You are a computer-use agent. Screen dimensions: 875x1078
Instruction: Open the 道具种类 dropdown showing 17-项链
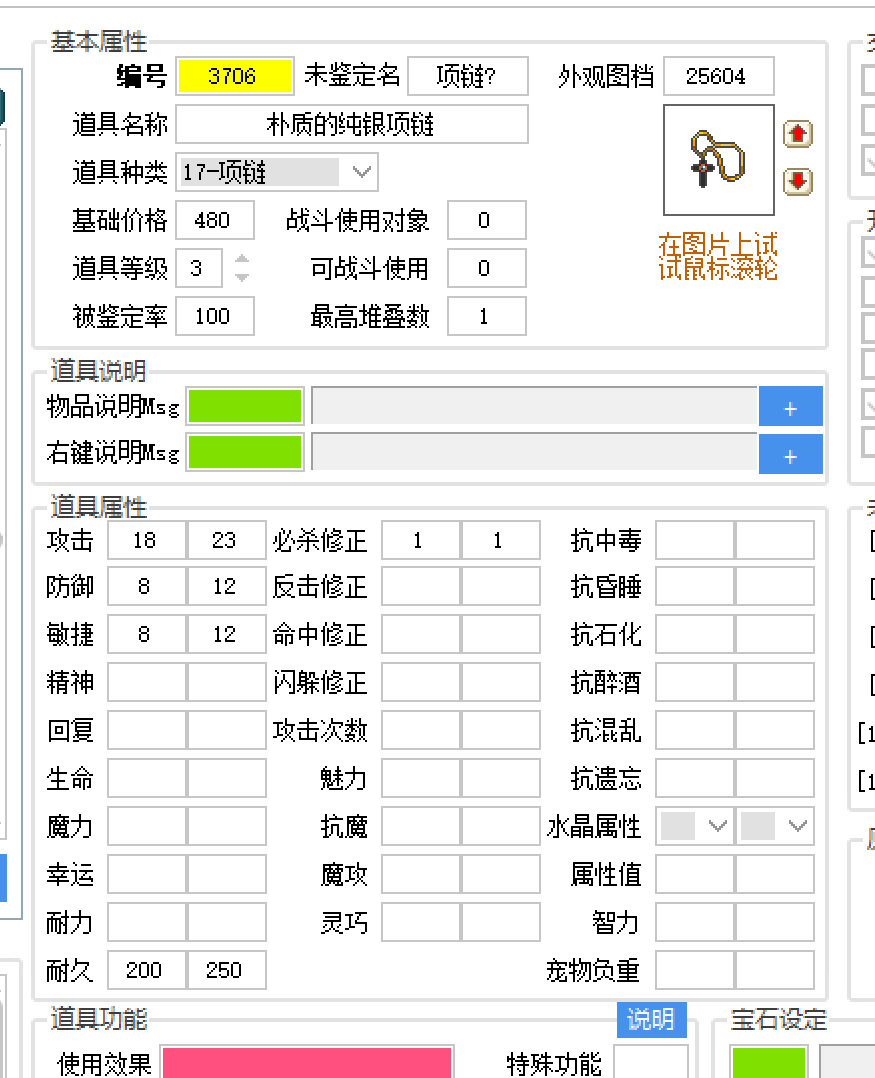361,171
